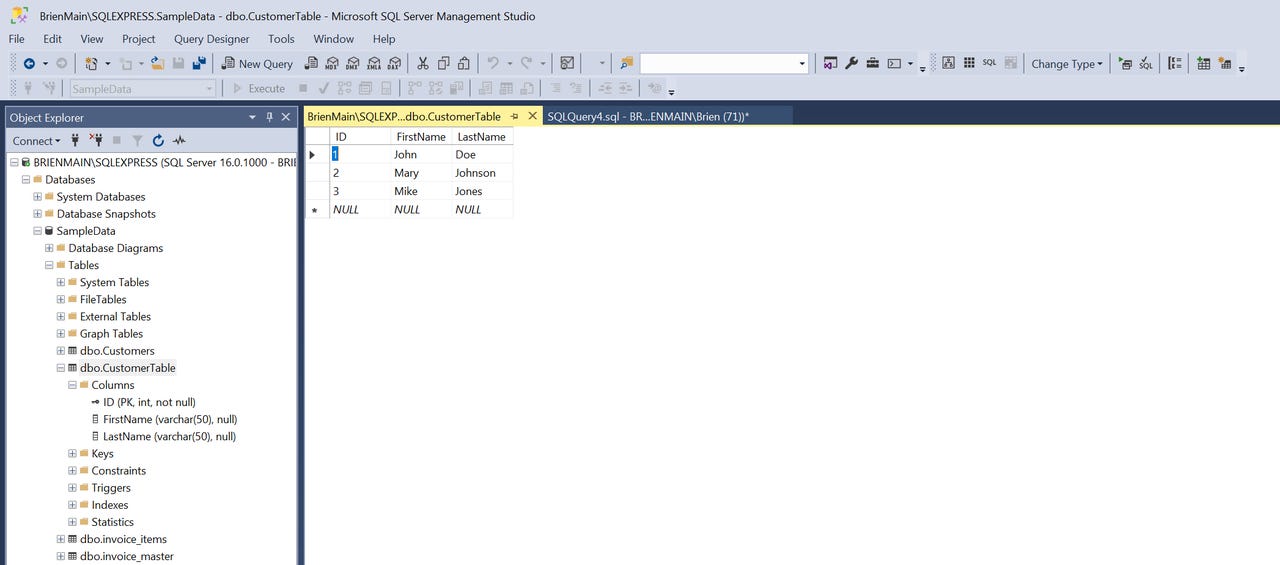
Task: Open the Connect dropdown button
Action: point(37,141)
